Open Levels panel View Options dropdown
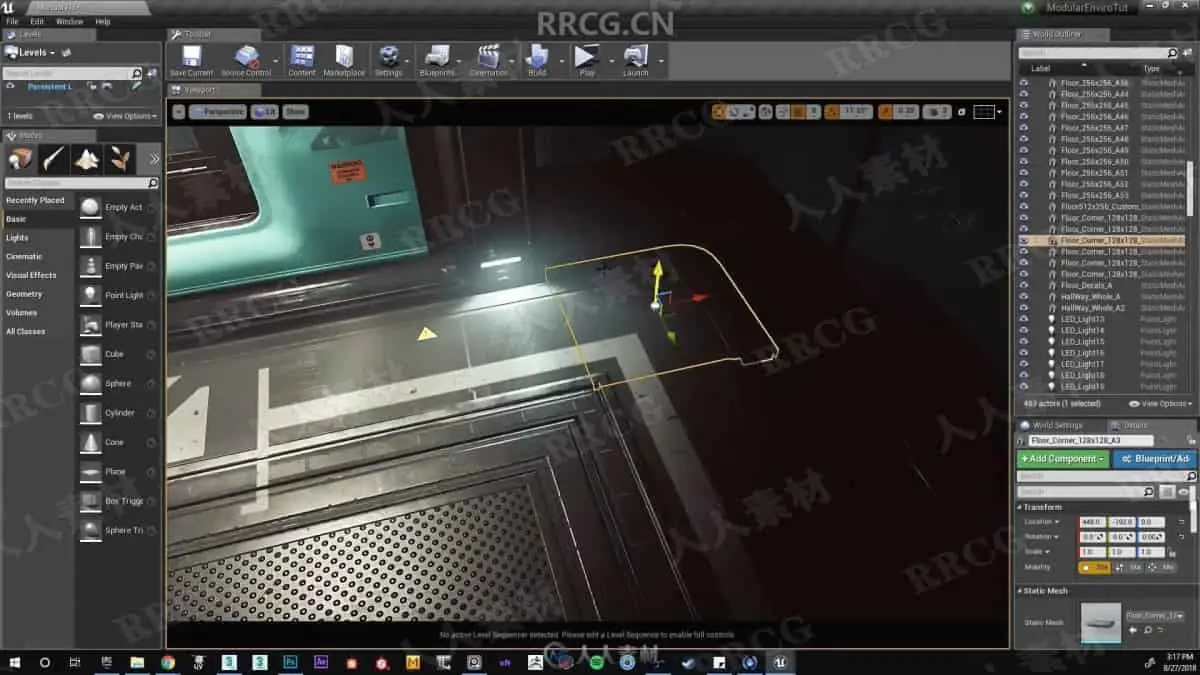This screenshot has height=675, width=1200. (x=126, y=116)
